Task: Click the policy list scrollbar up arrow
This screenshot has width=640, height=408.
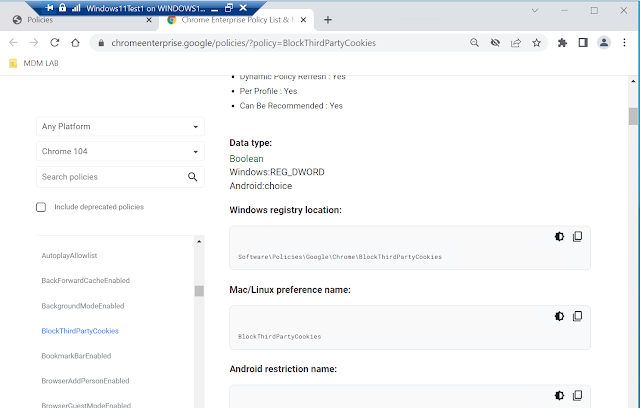Action: pyautogui.click(x=199, y=242)
